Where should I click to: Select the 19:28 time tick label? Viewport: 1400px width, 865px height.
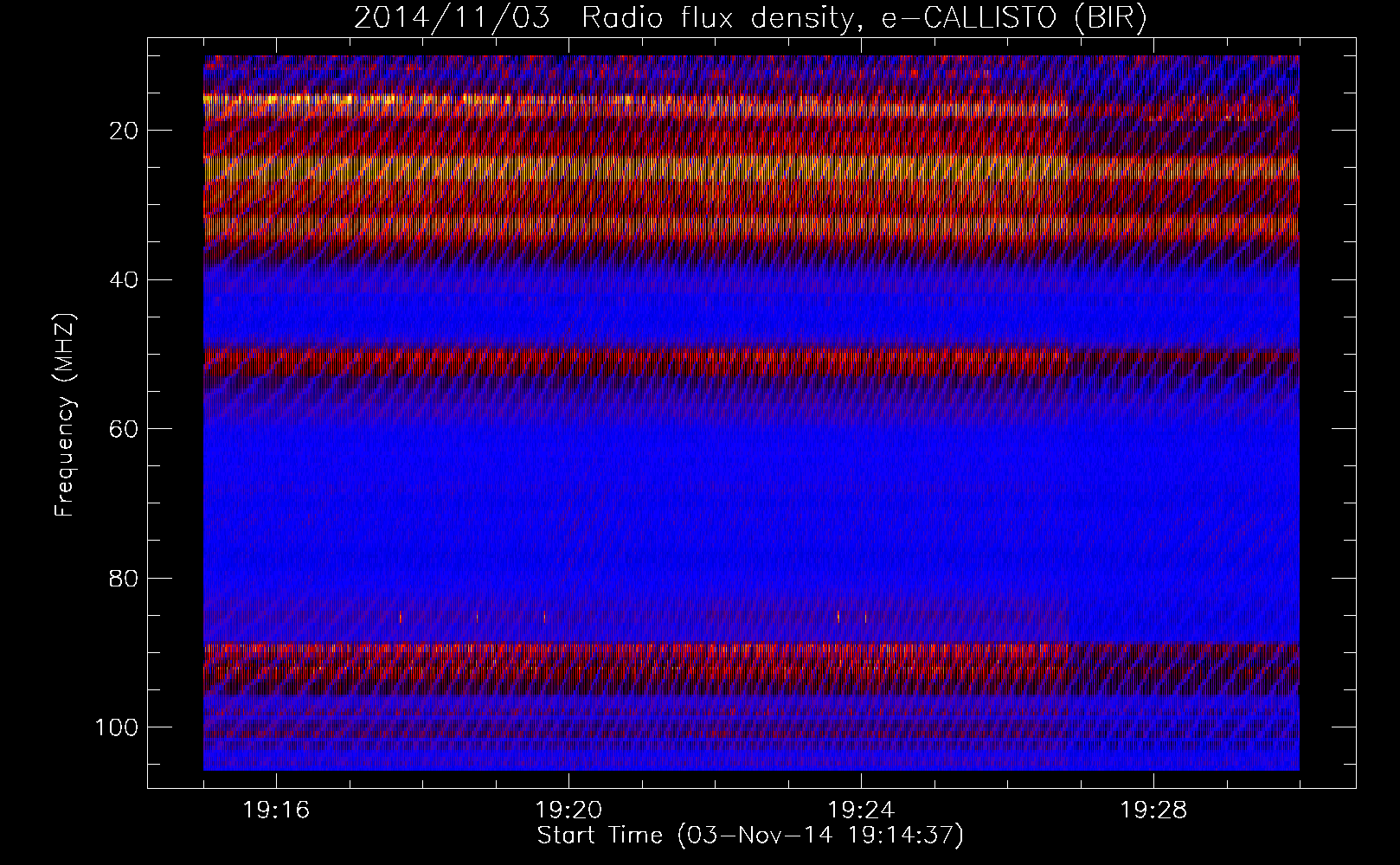coord(1153,811)
